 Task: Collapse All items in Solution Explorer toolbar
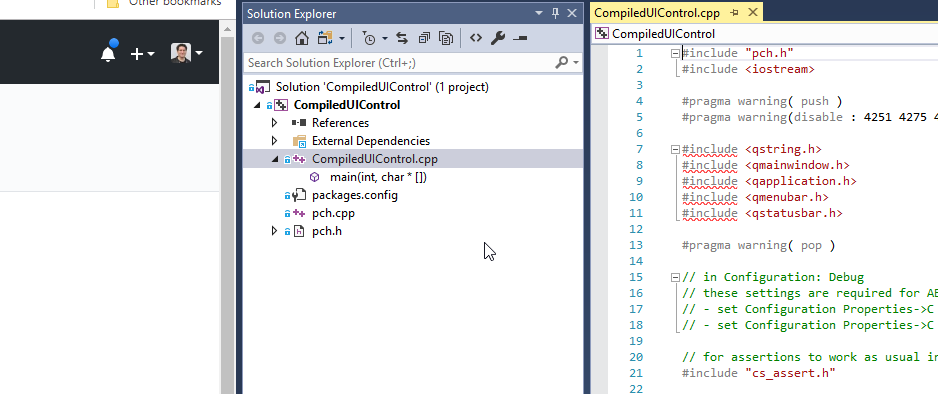click(424, 38)
